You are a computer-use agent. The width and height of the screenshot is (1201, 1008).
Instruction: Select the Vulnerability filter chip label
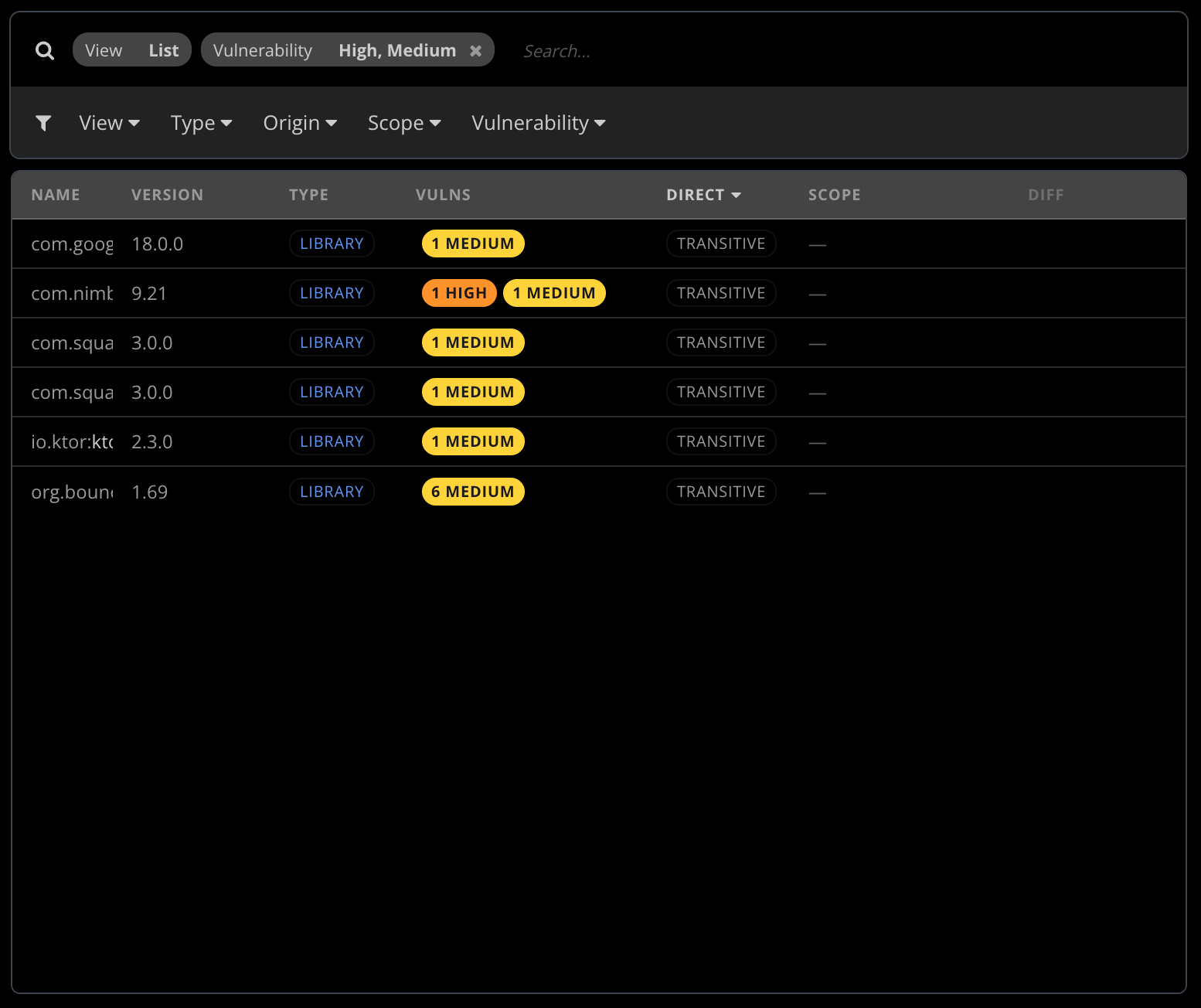click(x=263, y=50)
